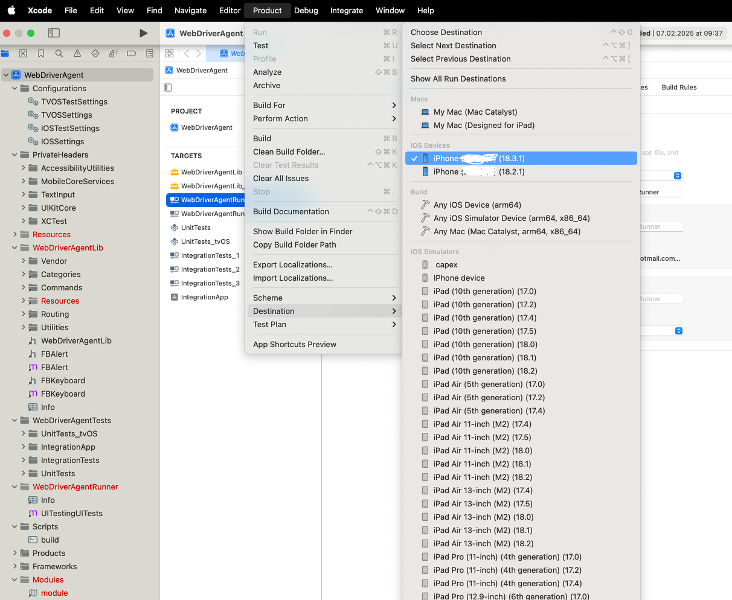Click the Run play button in toolbar

click(x=143, y=33)
